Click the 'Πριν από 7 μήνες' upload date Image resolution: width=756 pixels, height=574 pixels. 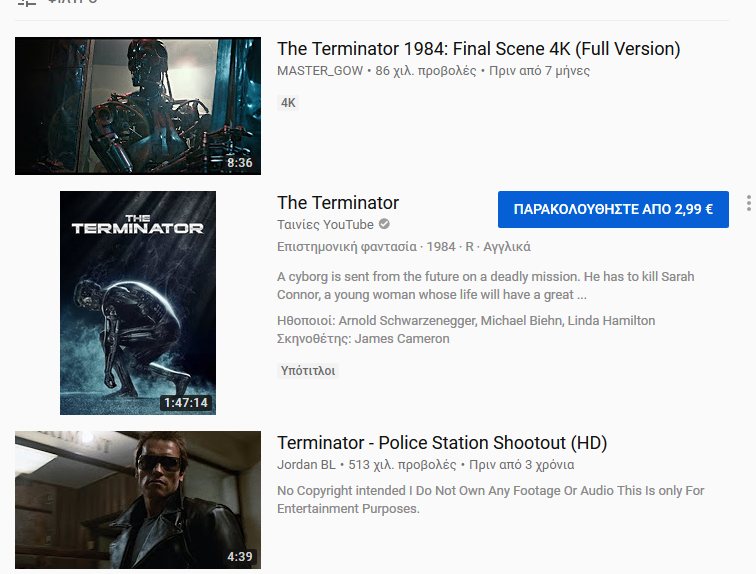pos(540,71)
